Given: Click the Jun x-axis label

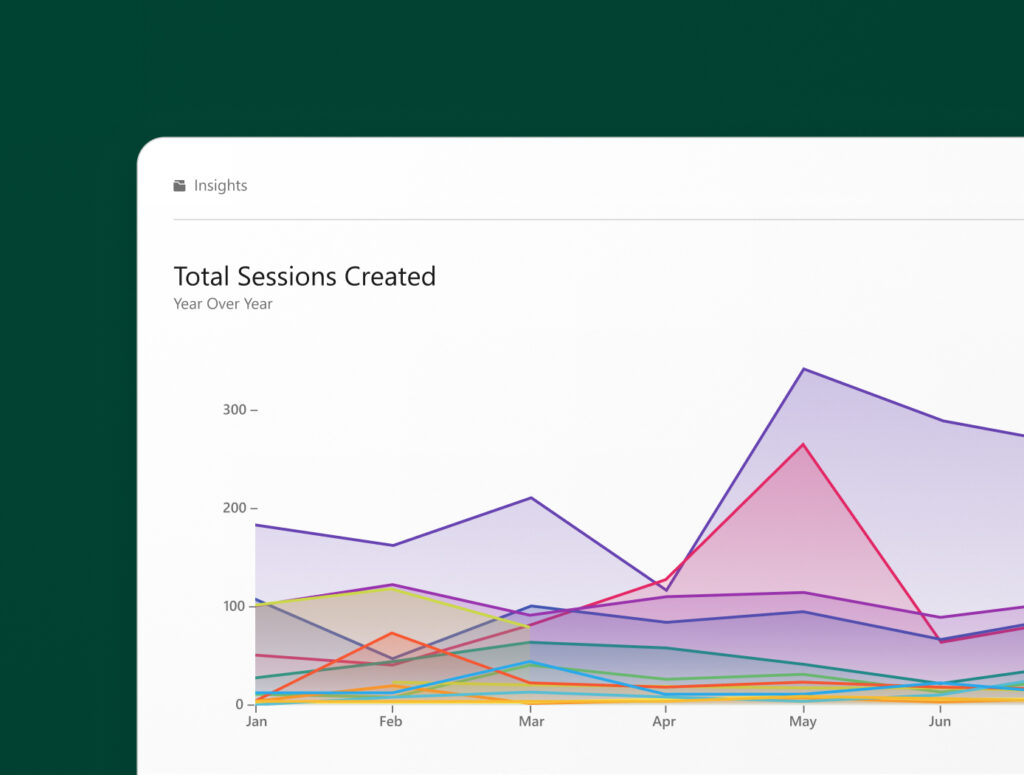Looking at the screenshot, I should tap(939, 721).
